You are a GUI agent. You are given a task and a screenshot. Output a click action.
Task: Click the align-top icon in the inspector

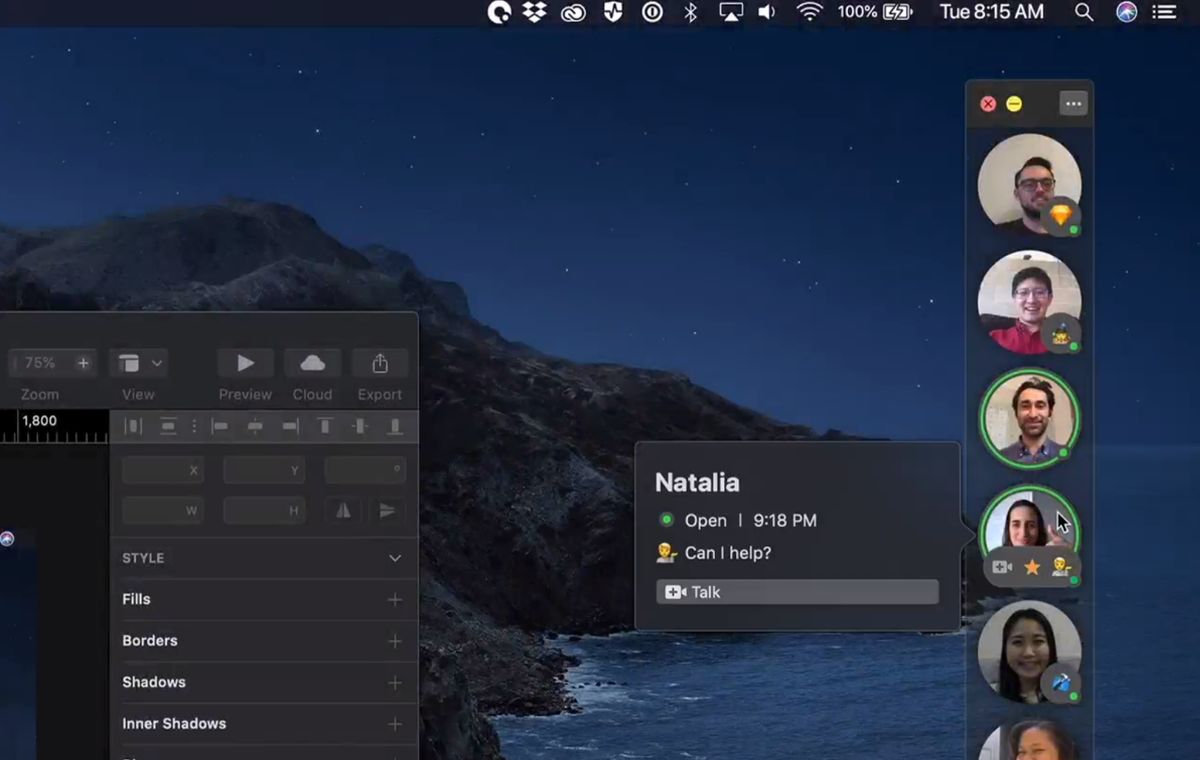pos(325,426)
